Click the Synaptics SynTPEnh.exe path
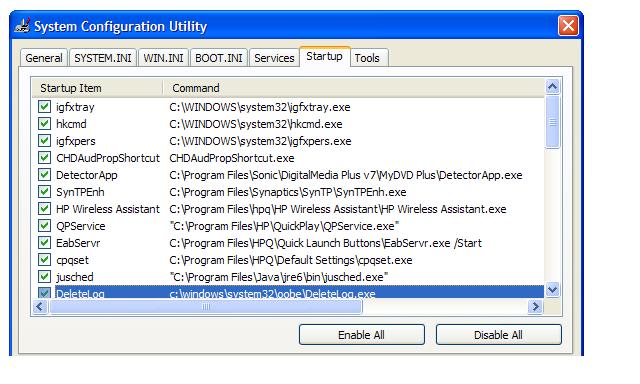 (x=288, y=192)
